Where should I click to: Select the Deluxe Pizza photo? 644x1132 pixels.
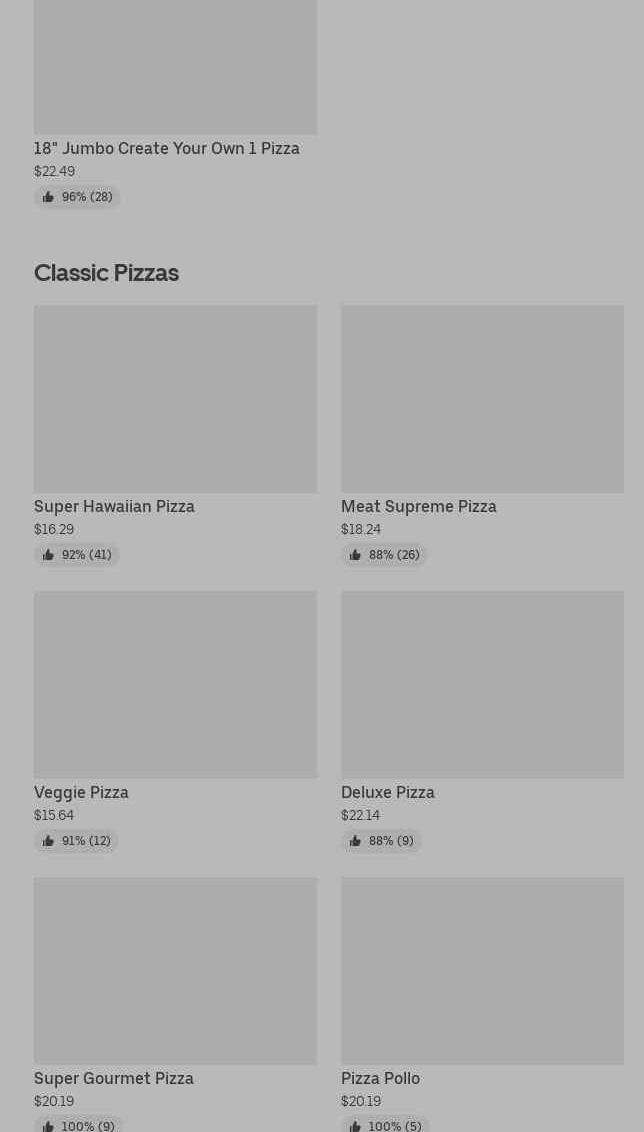click(482, 684)
